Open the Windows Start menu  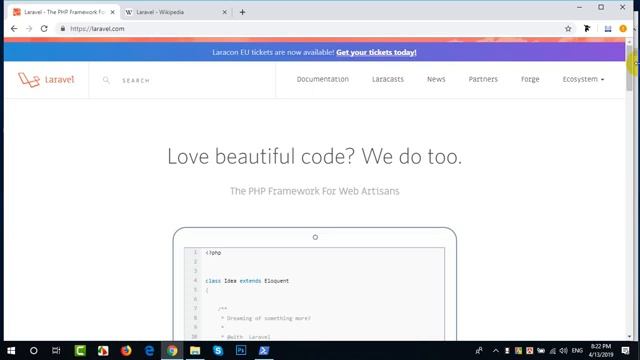(11, 351)
